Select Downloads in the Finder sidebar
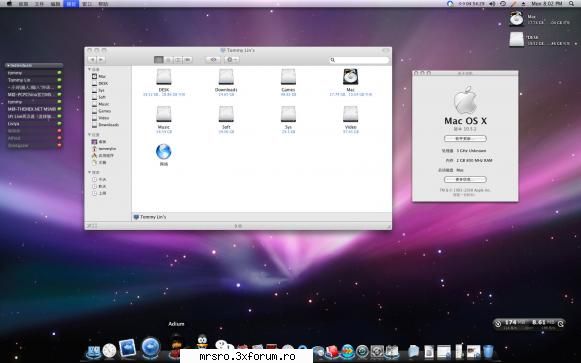581x363 pixels. 105,125
